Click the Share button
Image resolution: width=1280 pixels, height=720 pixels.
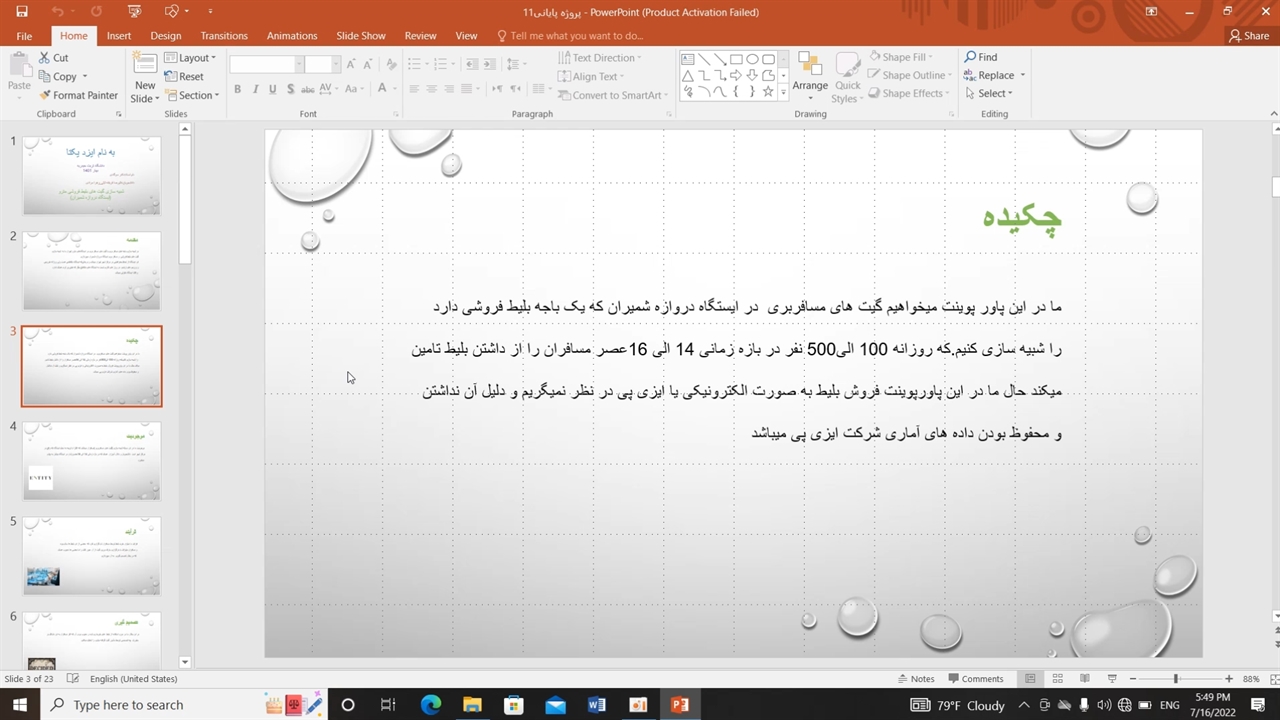coord(1249,36)
